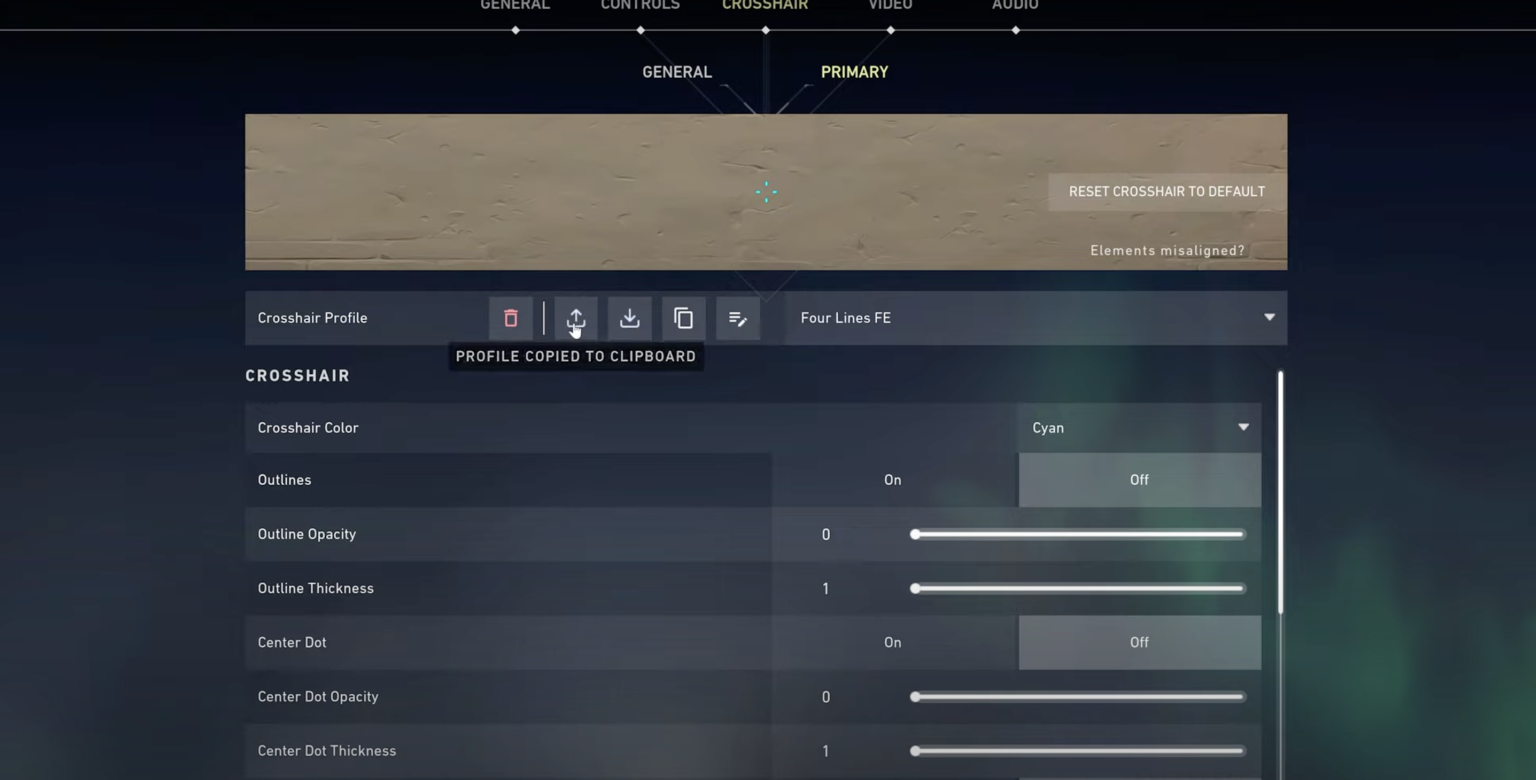
Task: Rename the crosshair profile
Action: pyautogui.click(x=737, y=318)
